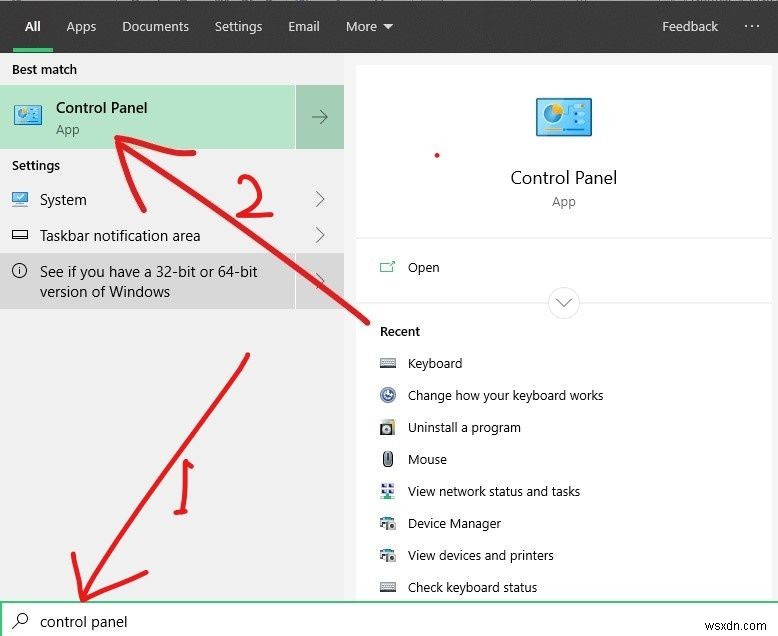Open View devices and printers
778x636 pixels.
point(480,555)
